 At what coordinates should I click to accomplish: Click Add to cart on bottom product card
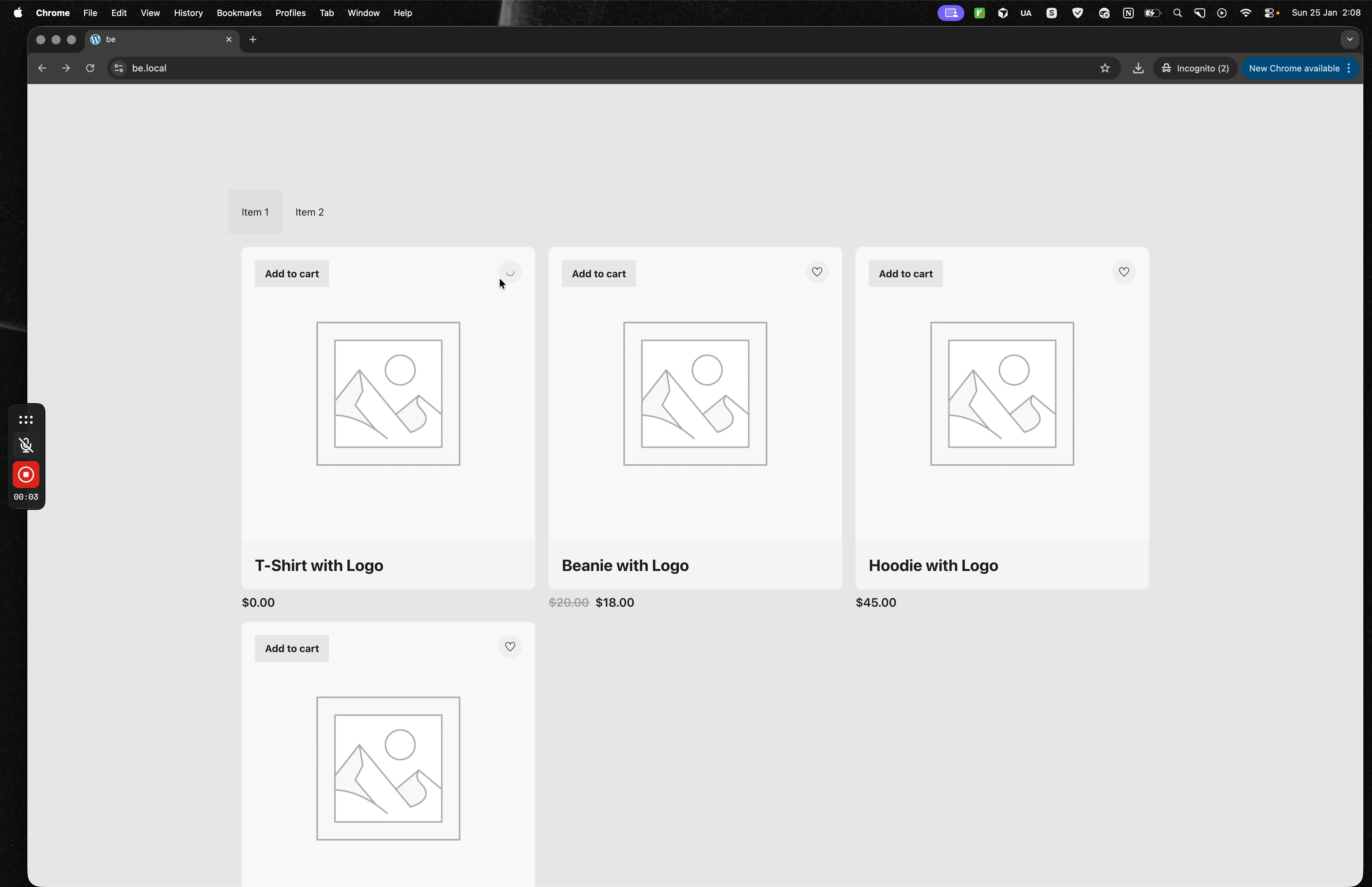pos(292,648)
